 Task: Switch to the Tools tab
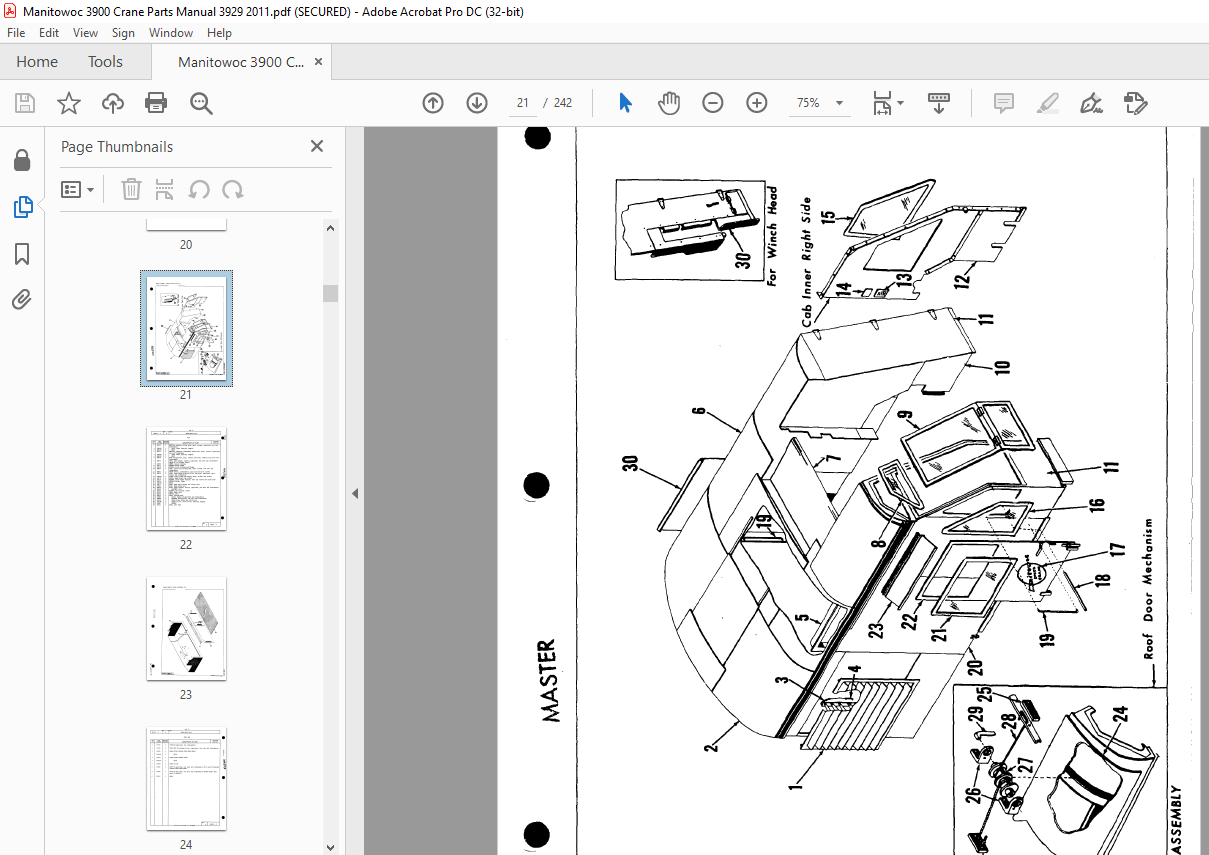[105, 62]
